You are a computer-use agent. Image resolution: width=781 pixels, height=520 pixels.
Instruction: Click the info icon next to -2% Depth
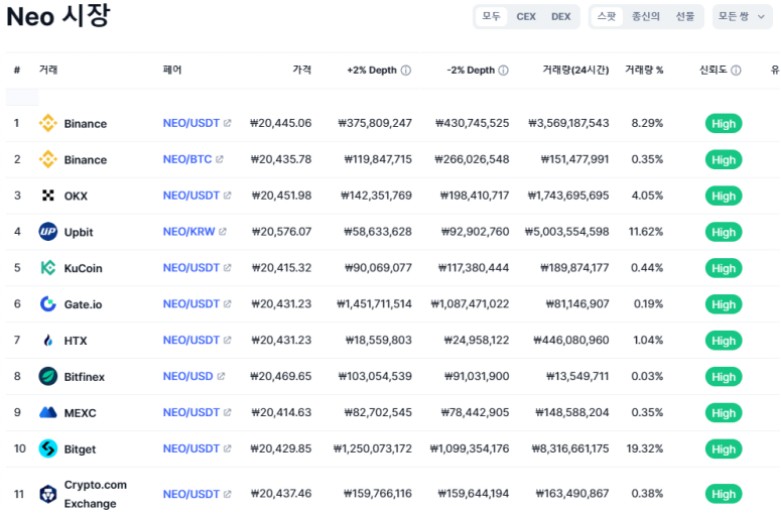tap(504, 70)
